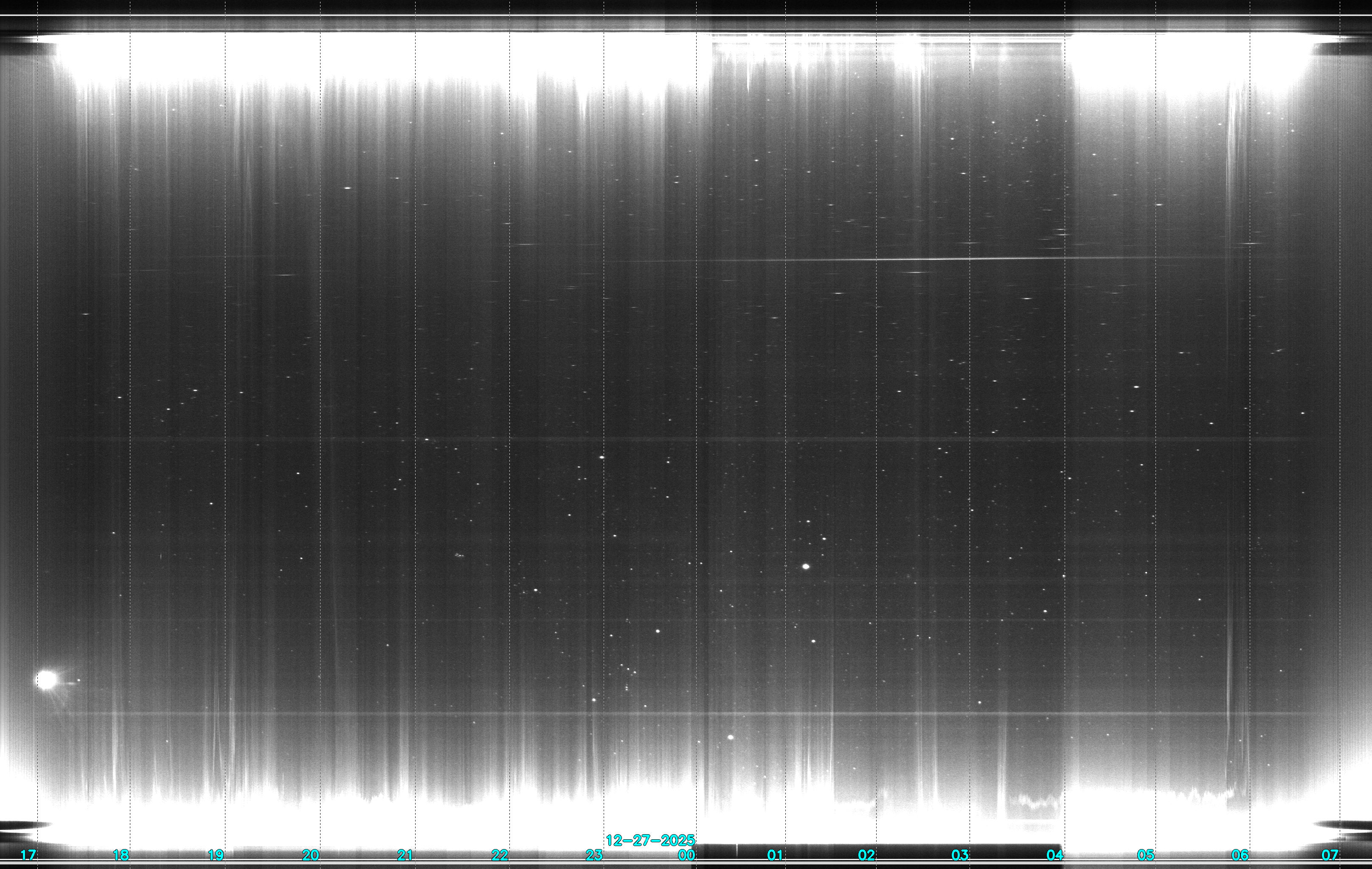The height and width of the screenshot is (869, 1372).
Task: Select the 18 hour time label
Action: click(121, 855)
